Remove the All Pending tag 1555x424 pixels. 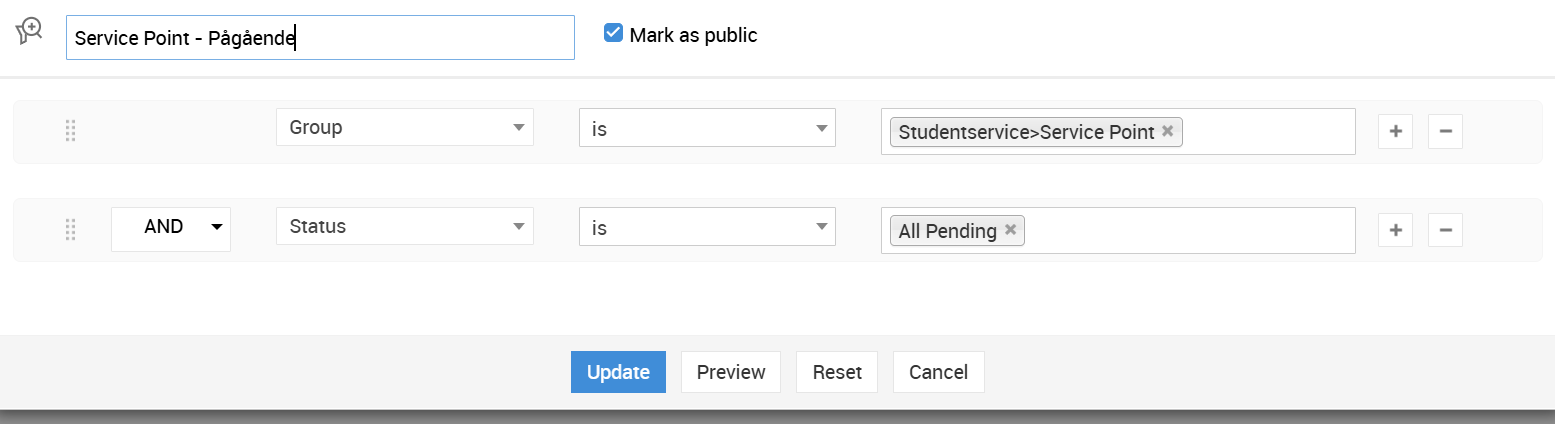click(x=1010, y=230)
